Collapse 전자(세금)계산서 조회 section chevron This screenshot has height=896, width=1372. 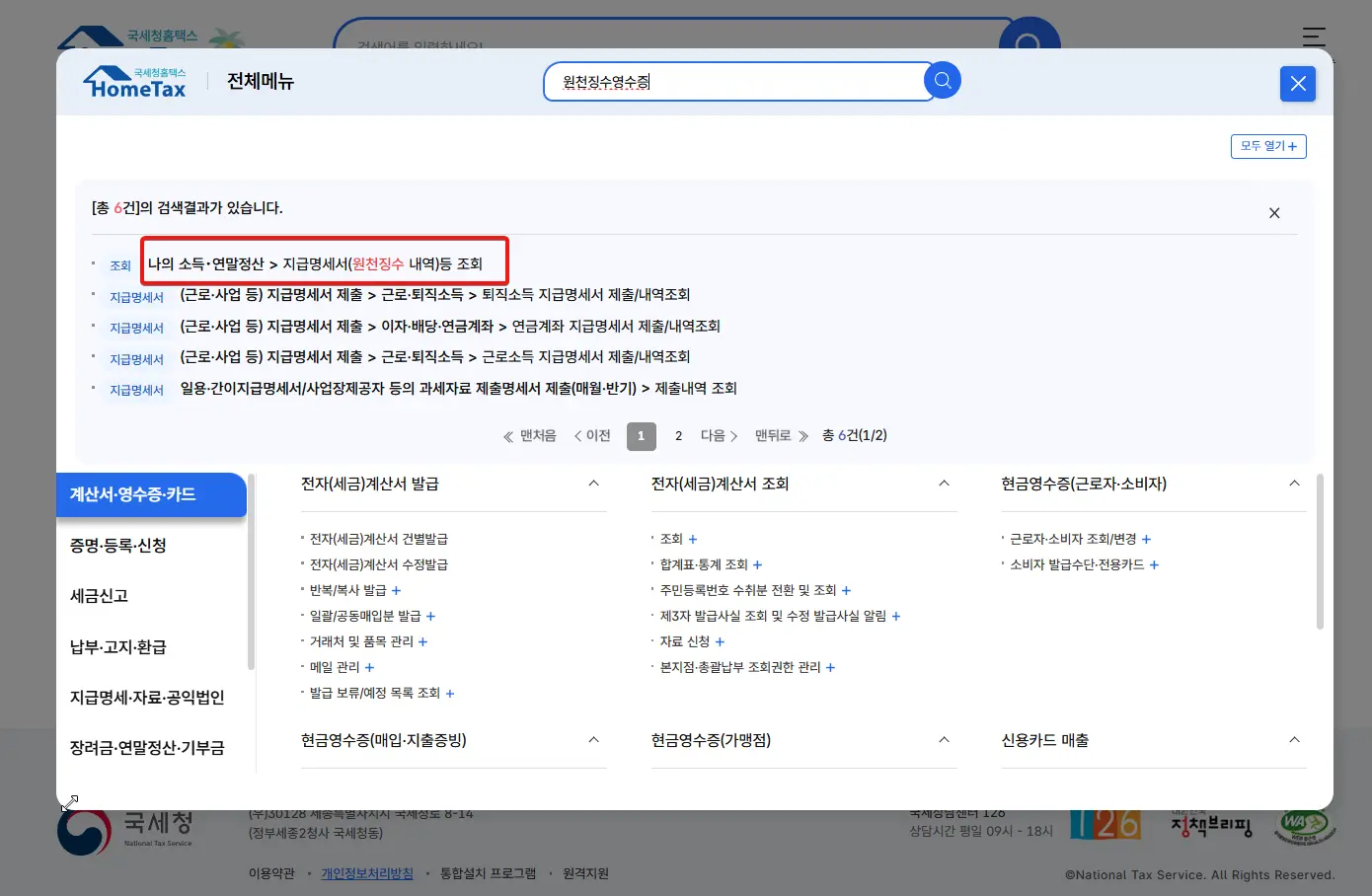click(944, 484)
